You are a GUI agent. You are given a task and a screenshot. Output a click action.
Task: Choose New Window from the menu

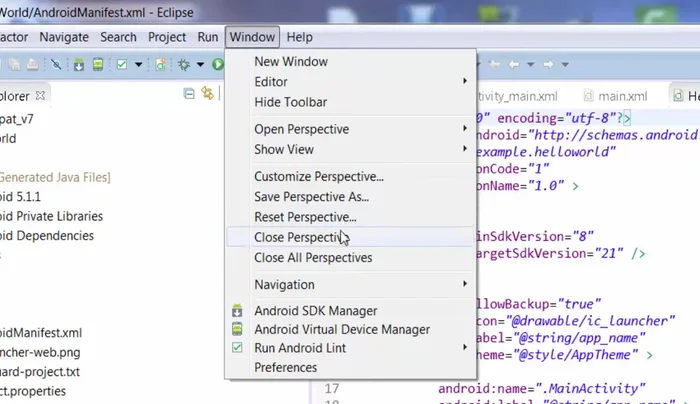pyautogui.click(x=350, y=62)
